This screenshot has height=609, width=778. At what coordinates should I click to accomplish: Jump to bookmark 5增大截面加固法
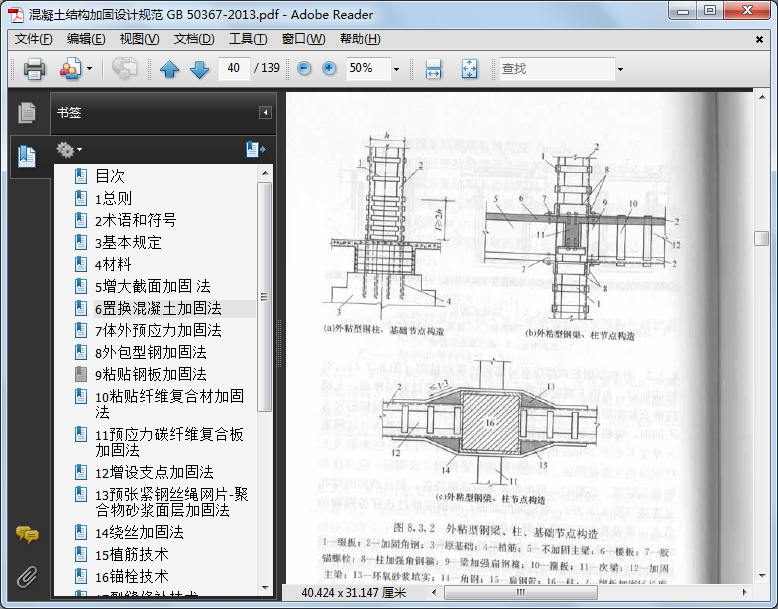tap(153, 286)
